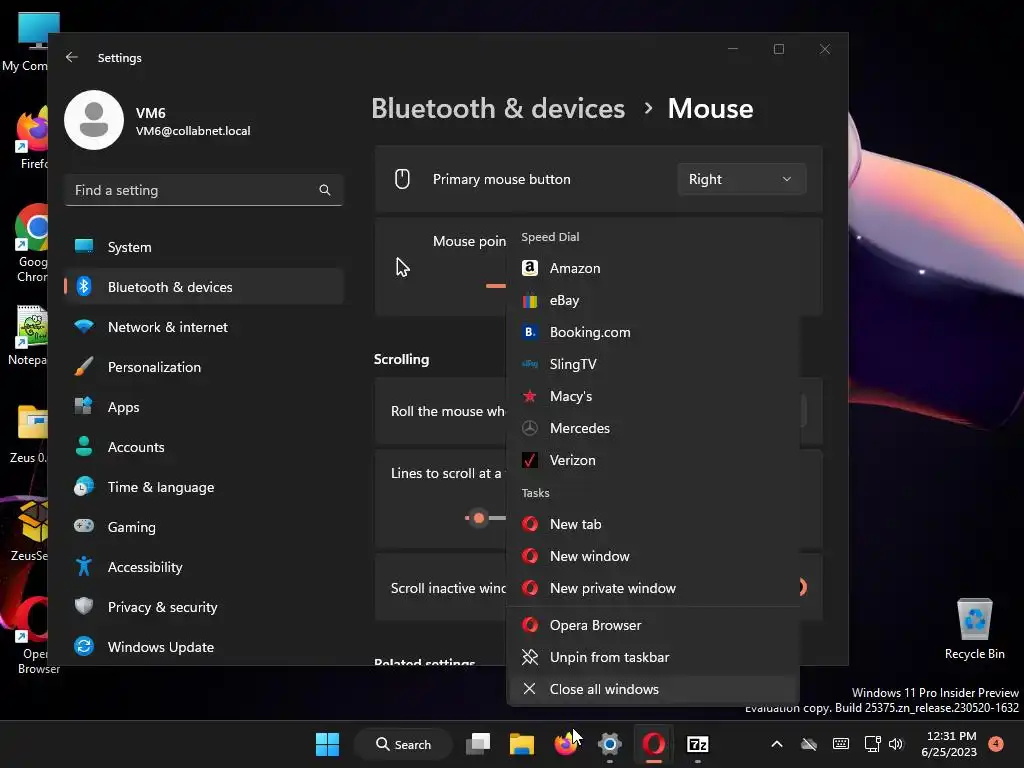Open Task View on taskbar
1024x768 pixels.
tap(478, 744)
